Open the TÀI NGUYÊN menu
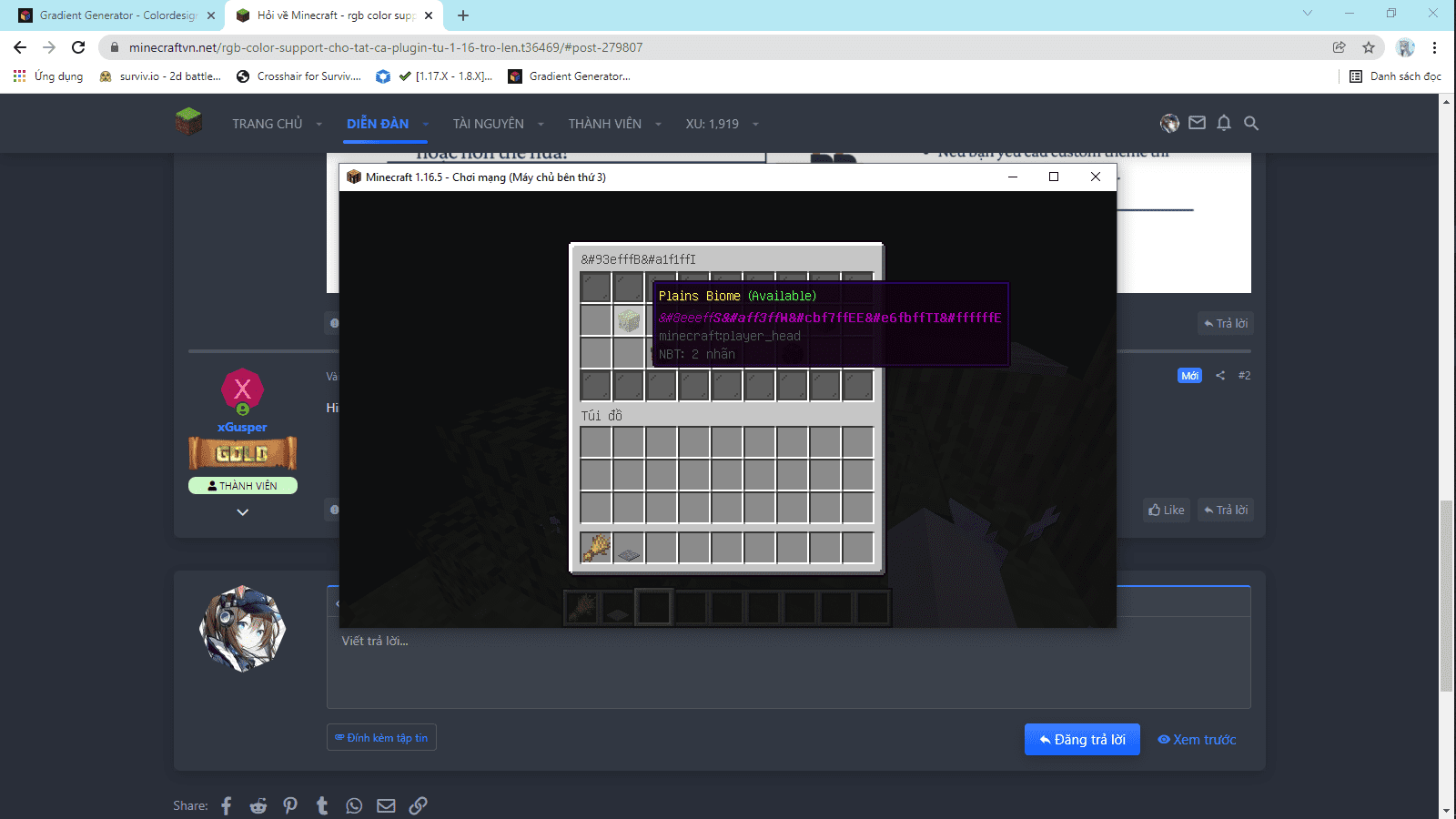1456x819 pixels. pos(489,124)
